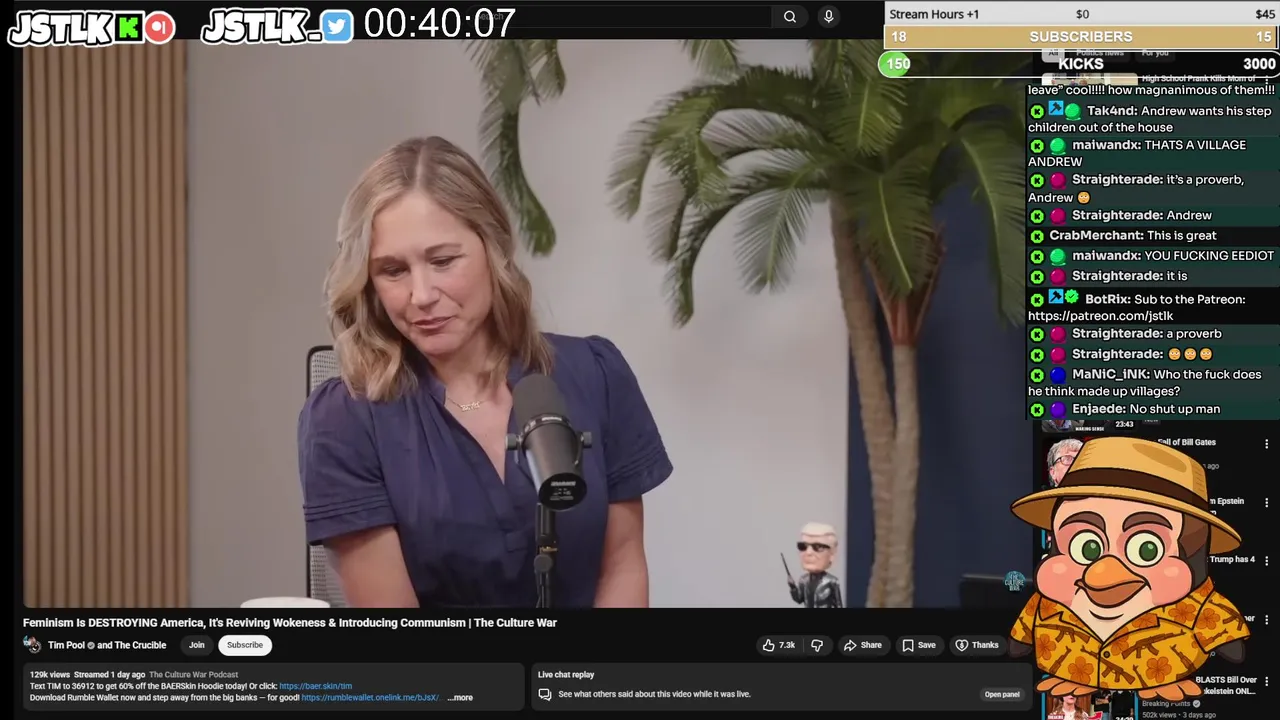
Task: Click the Thanks button
Action: [x=977, y=645]
